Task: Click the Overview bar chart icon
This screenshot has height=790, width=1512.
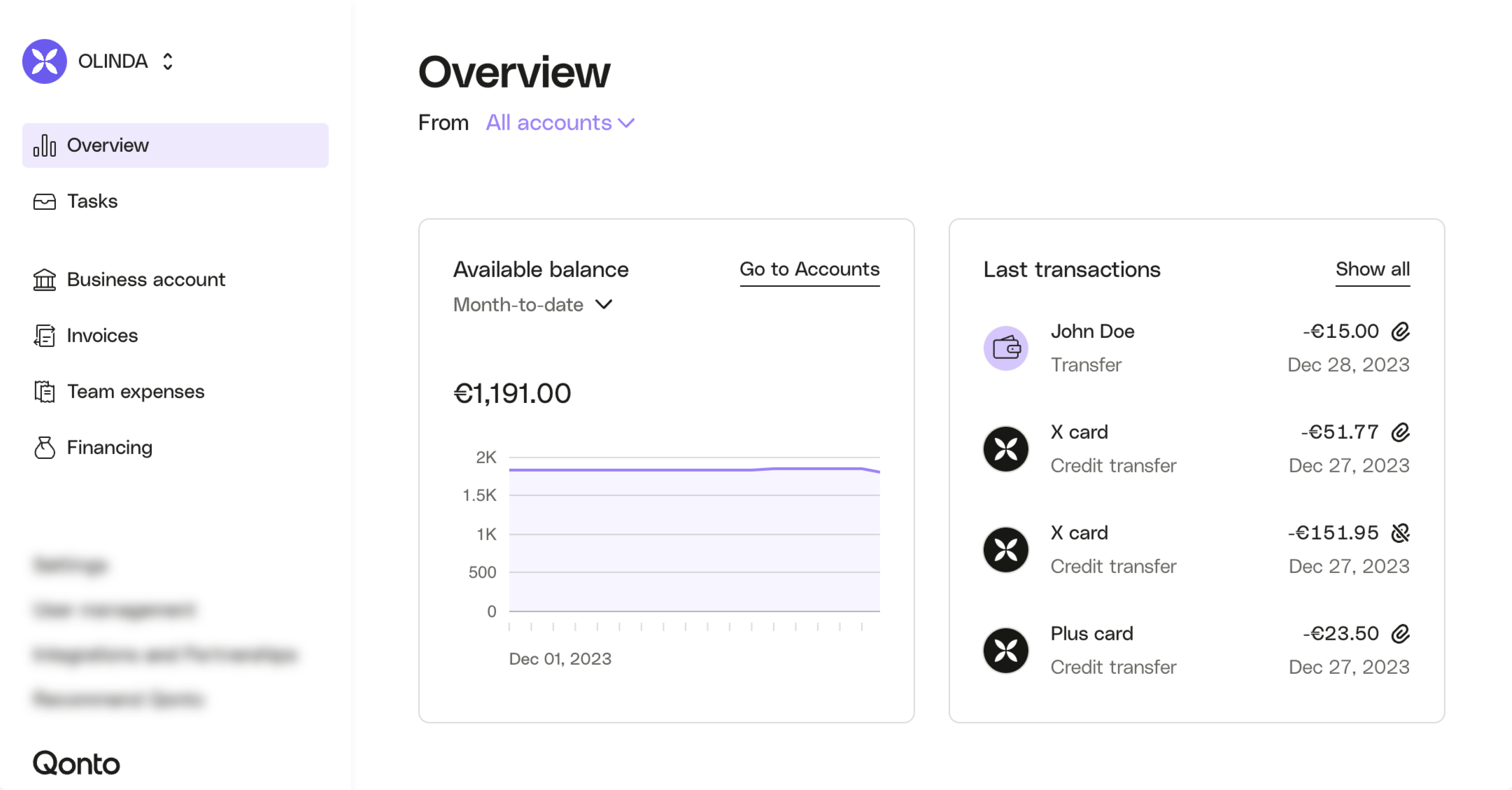Action: coord(45,146)
